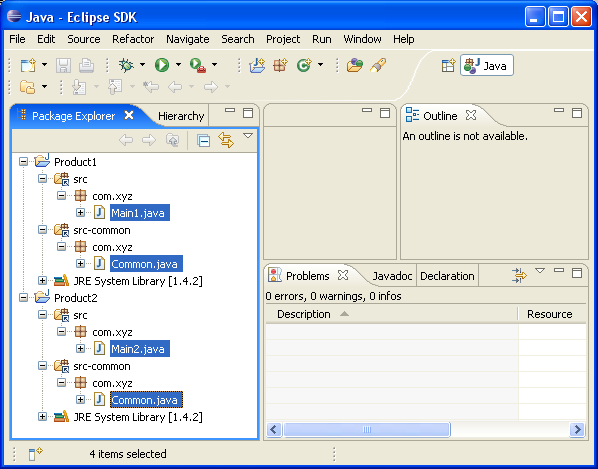
Task: Click the Problems horizontal scrollbar thumb
Action: coord(367,430)
